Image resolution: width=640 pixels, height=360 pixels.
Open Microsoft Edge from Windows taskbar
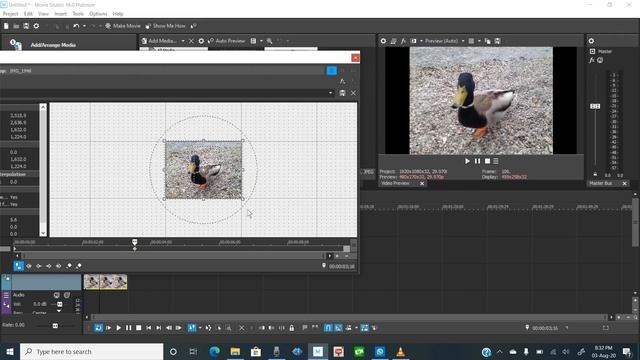214,351
